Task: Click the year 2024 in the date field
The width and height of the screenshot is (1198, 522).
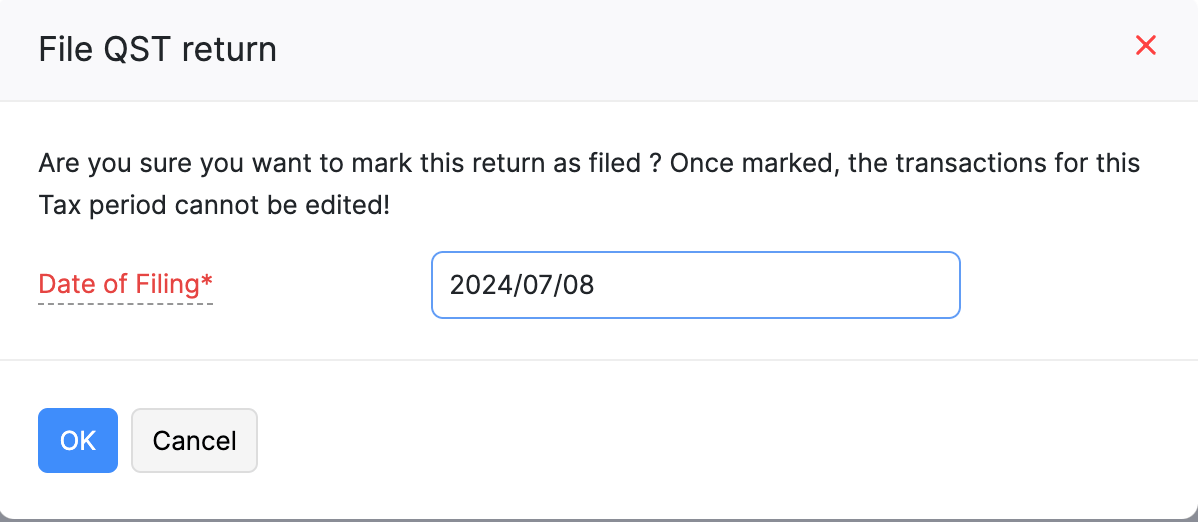Action: pyautogui.click(x=475, y=285)
